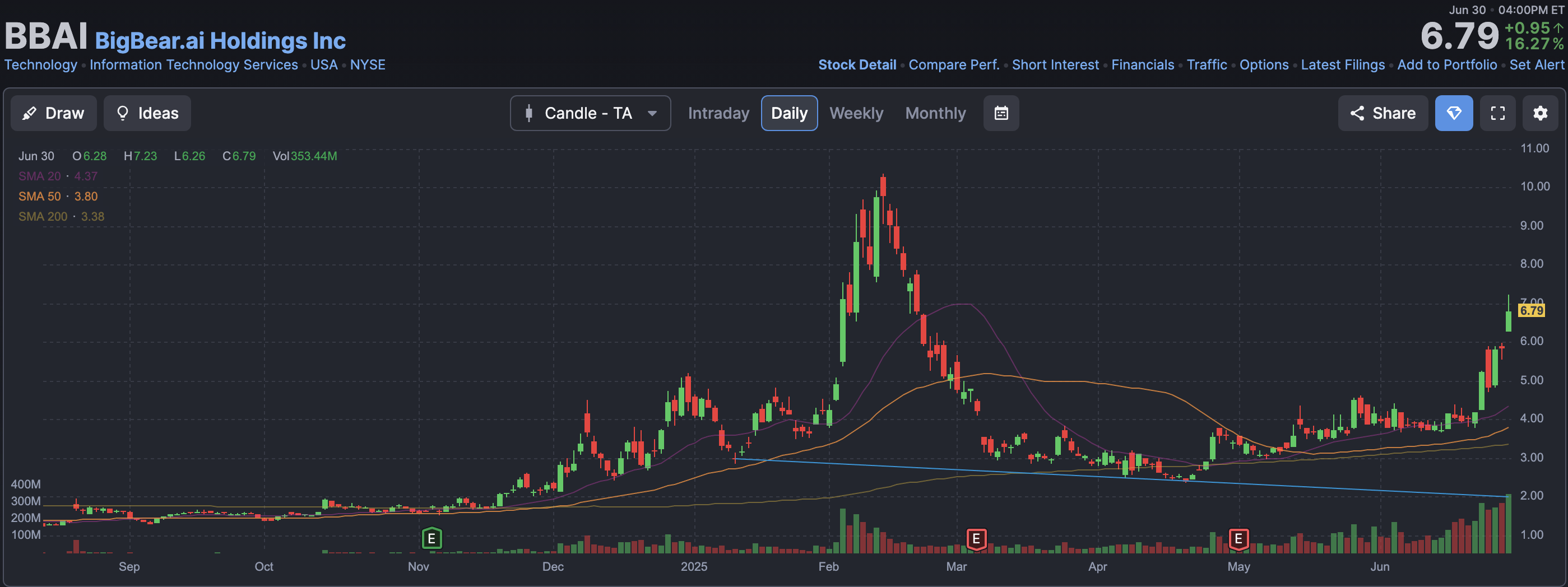Image resolution: width=1568 pixels, height=587 pixels.
Task: Enter fullscreen chart mode
Action: [1497, 113]
